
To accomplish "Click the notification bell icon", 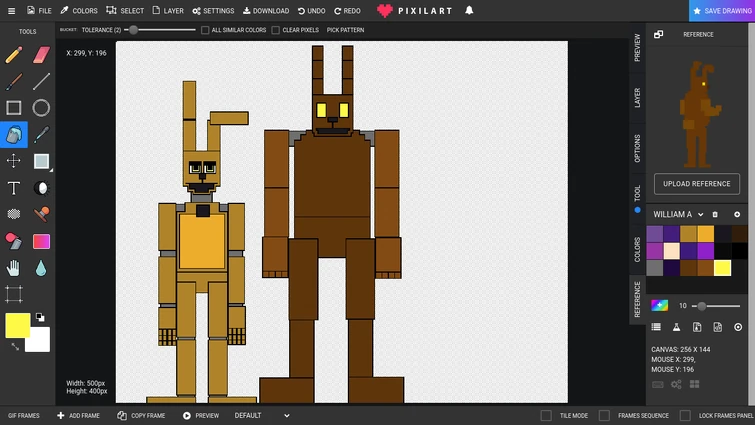I will point(470,11).
